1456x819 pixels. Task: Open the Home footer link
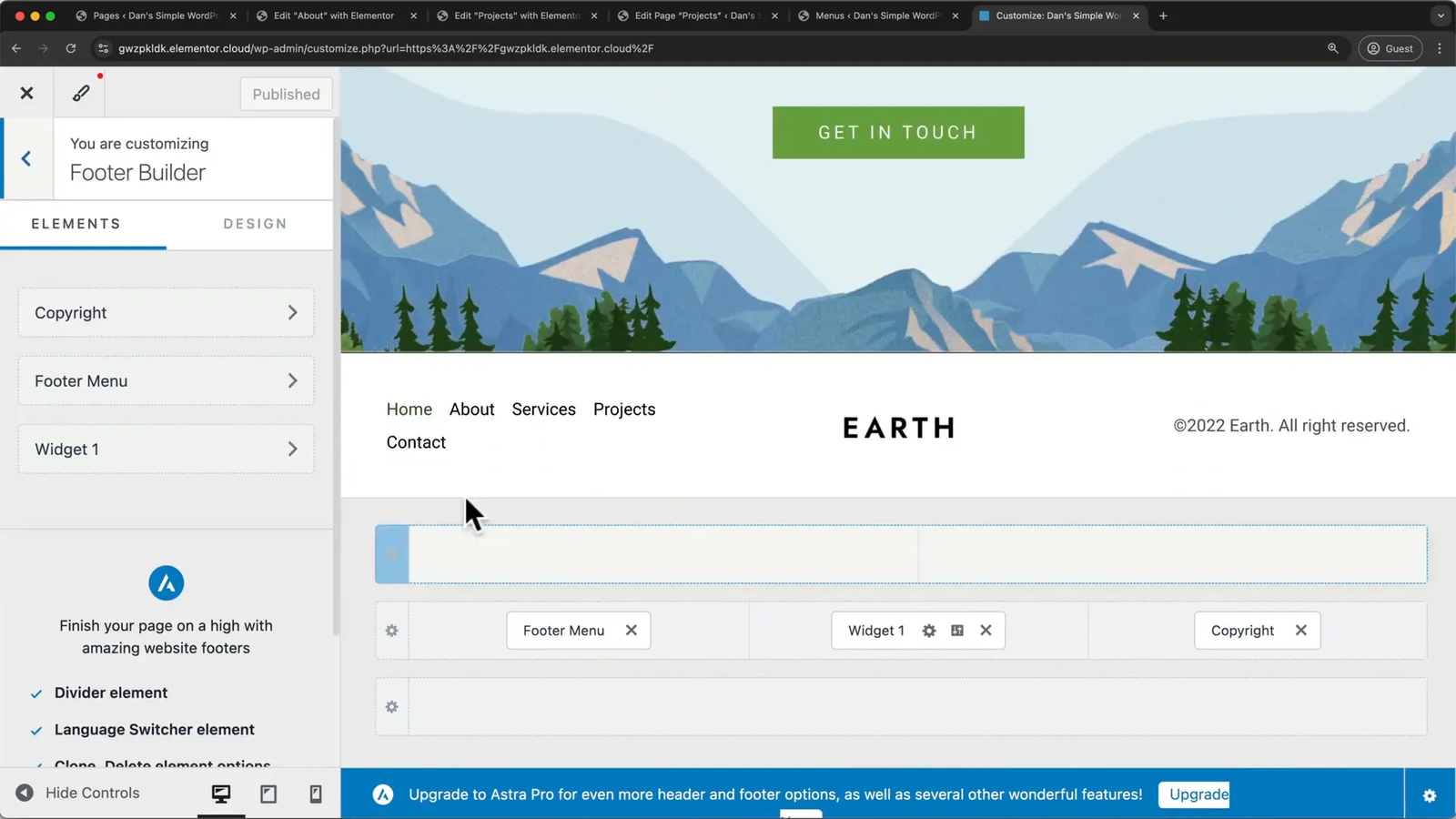coord(409,409)
